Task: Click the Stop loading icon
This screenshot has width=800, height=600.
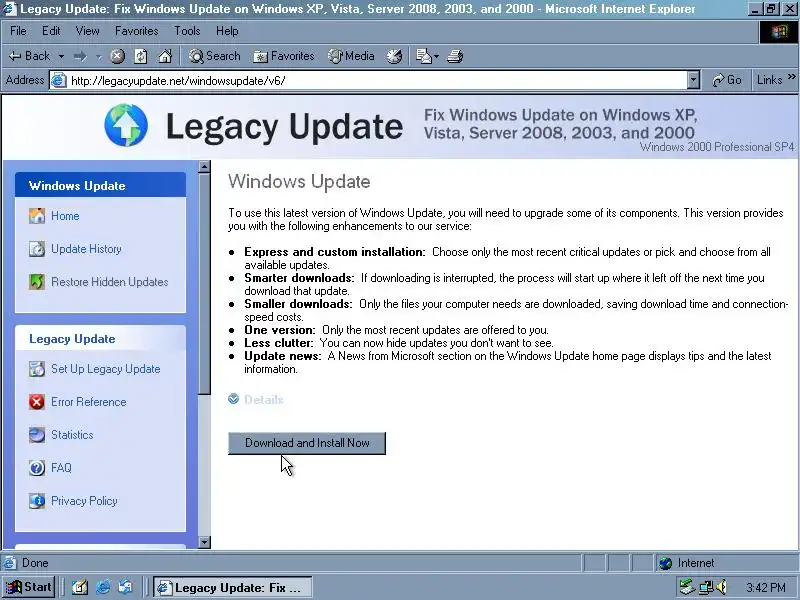Action: tap(117, 56)
